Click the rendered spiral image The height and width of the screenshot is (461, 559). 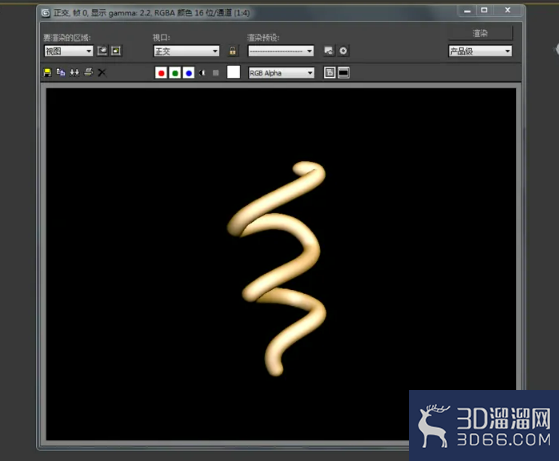277,268
